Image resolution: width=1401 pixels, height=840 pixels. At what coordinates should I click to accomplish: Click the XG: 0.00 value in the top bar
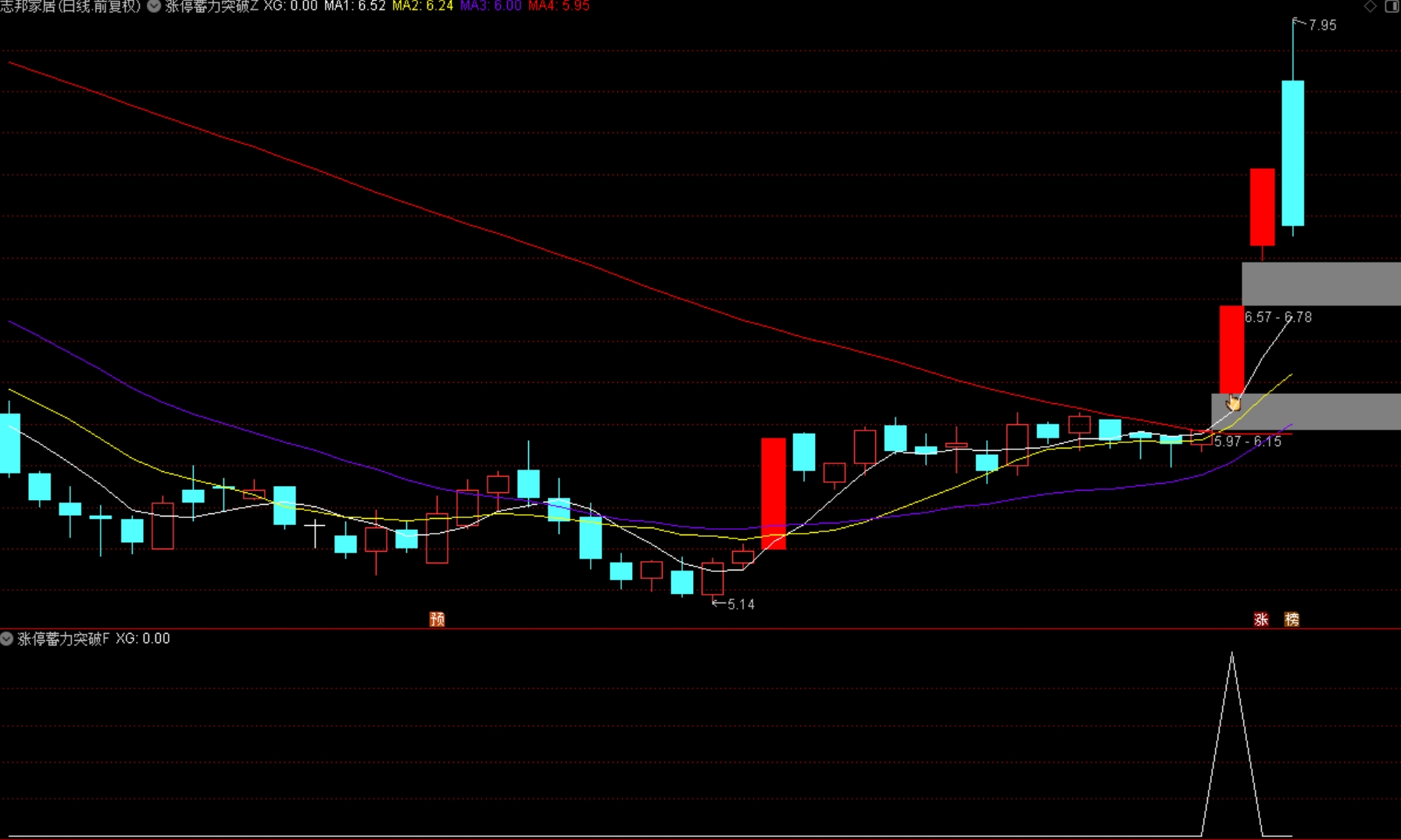(x=291, y=6)
